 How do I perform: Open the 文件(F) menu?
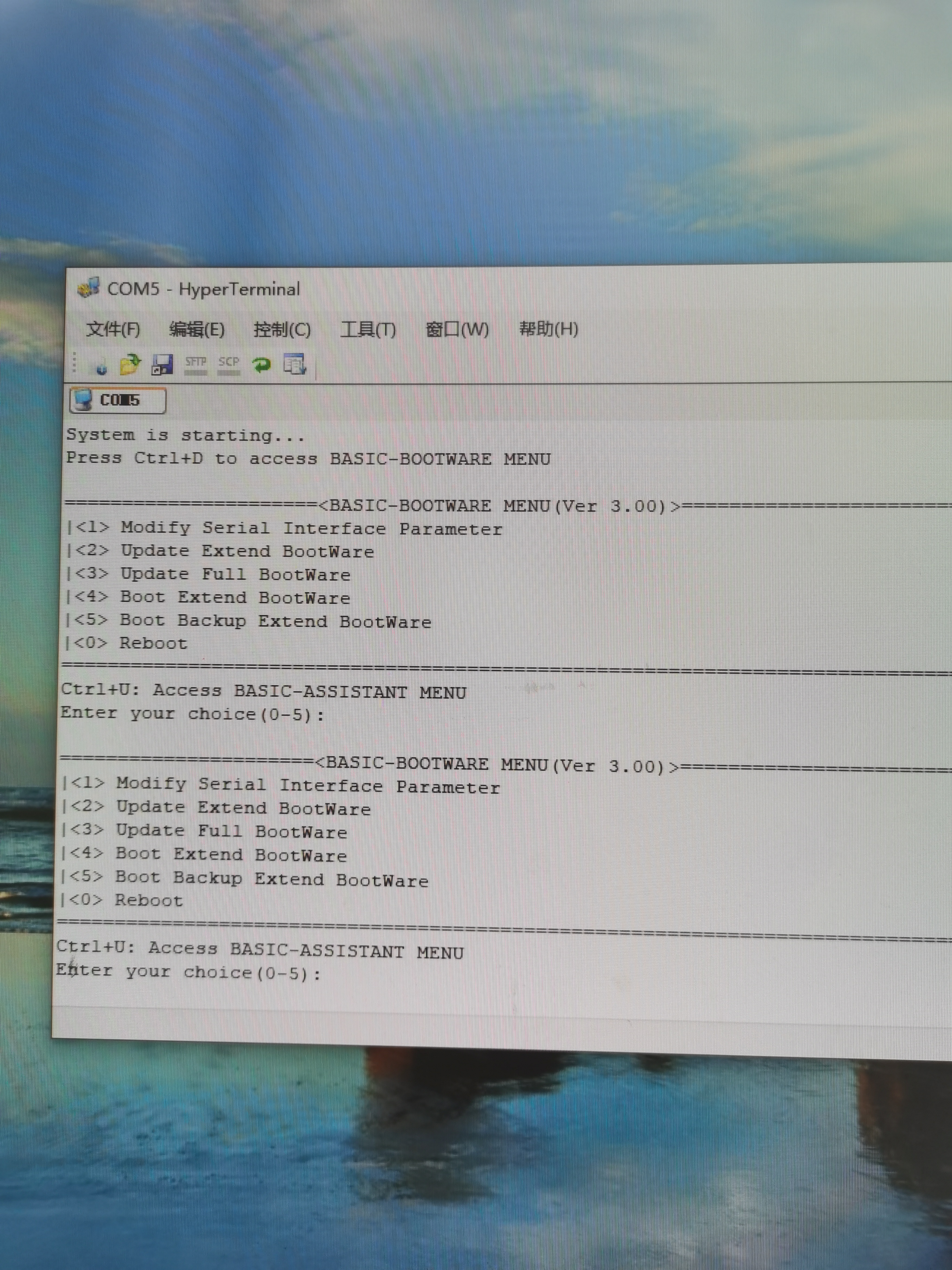coord(113,330)
